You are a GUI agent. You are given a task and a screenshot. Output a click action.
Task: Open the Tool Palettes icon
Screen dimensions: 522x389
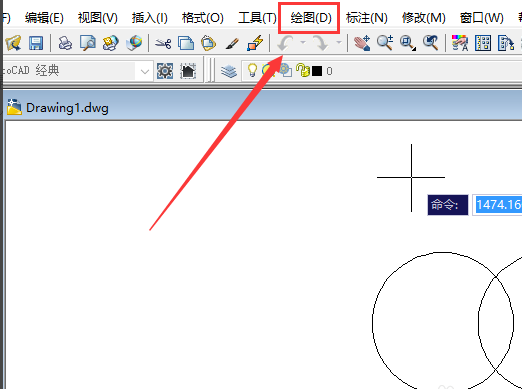coord(506,43)
